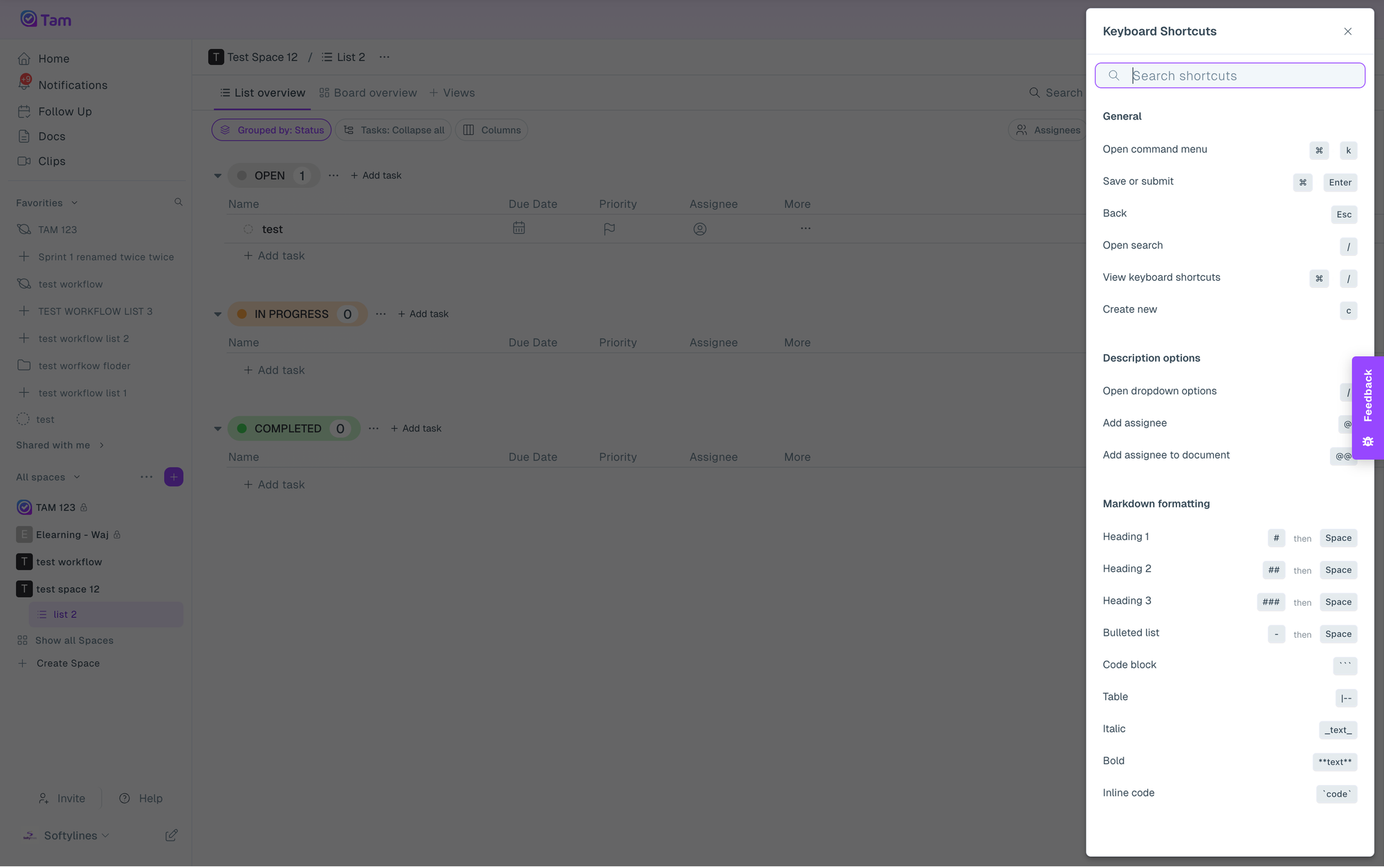
Task: Toggle Grouped by: Status filter
Action: 271,130
